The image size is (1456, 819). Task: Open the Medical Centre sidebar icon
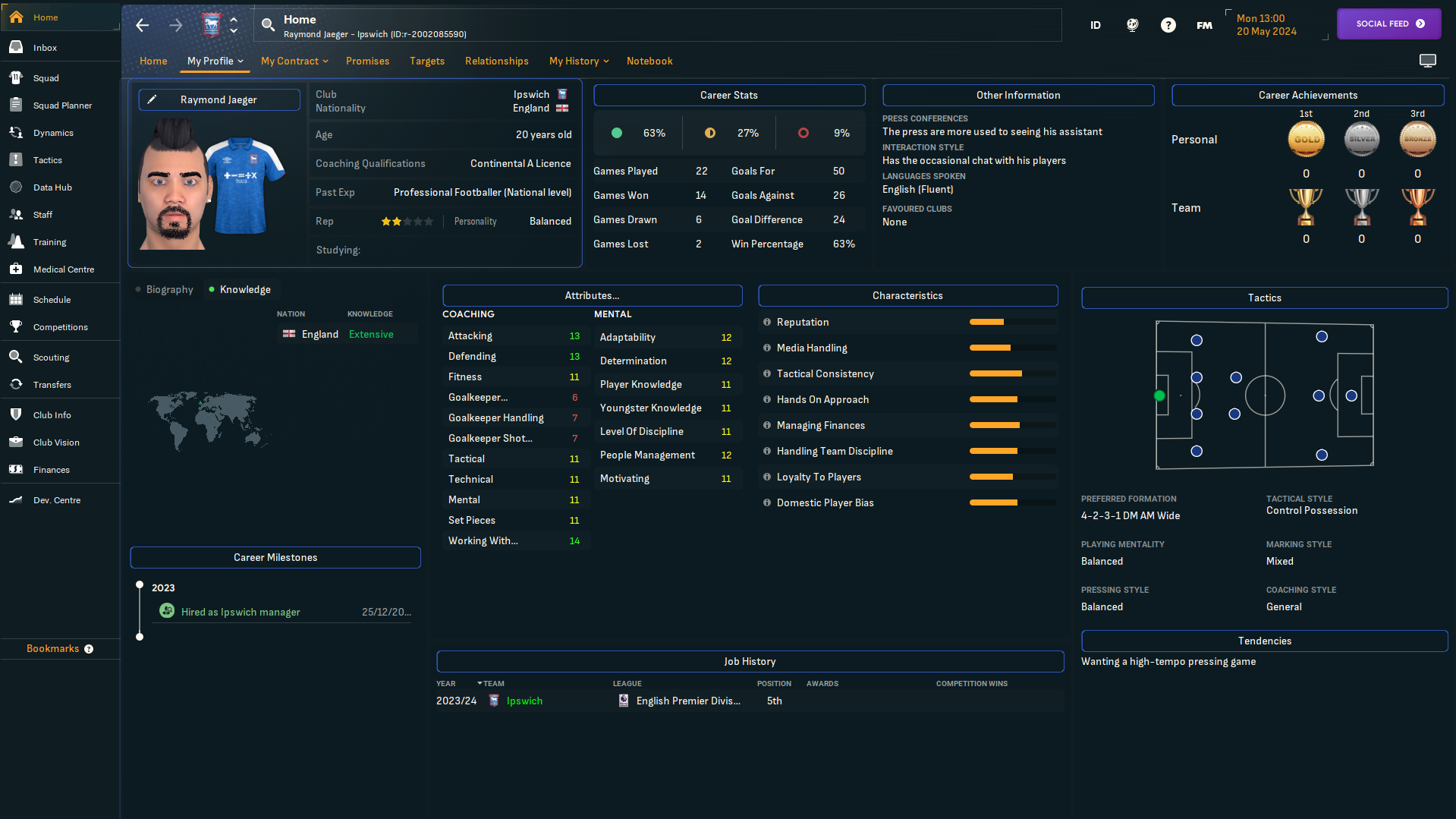(x=16, y=269)
